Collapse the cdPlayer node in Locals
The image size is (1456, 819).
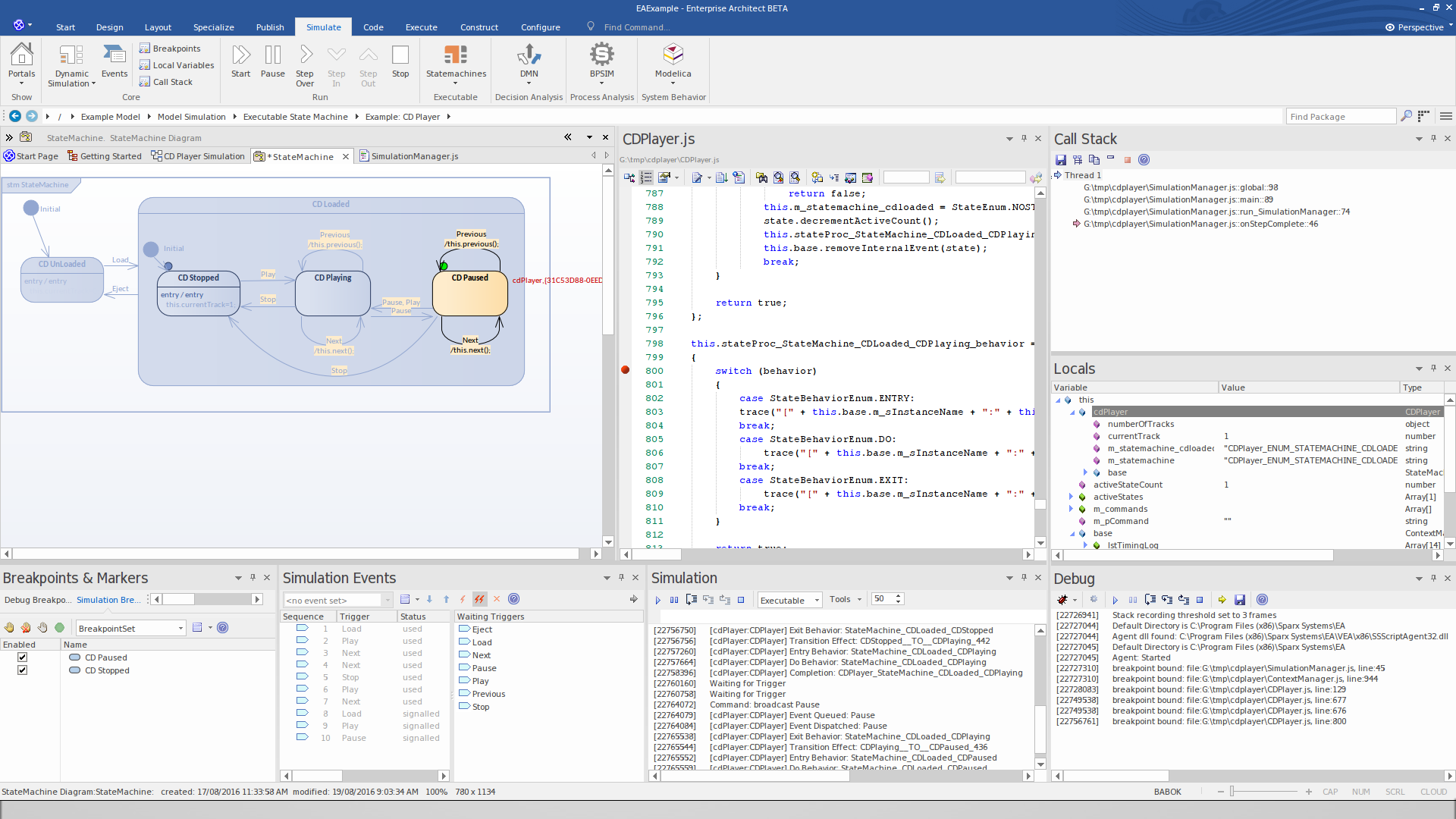pyautogui.click(x=1072, y=413)
